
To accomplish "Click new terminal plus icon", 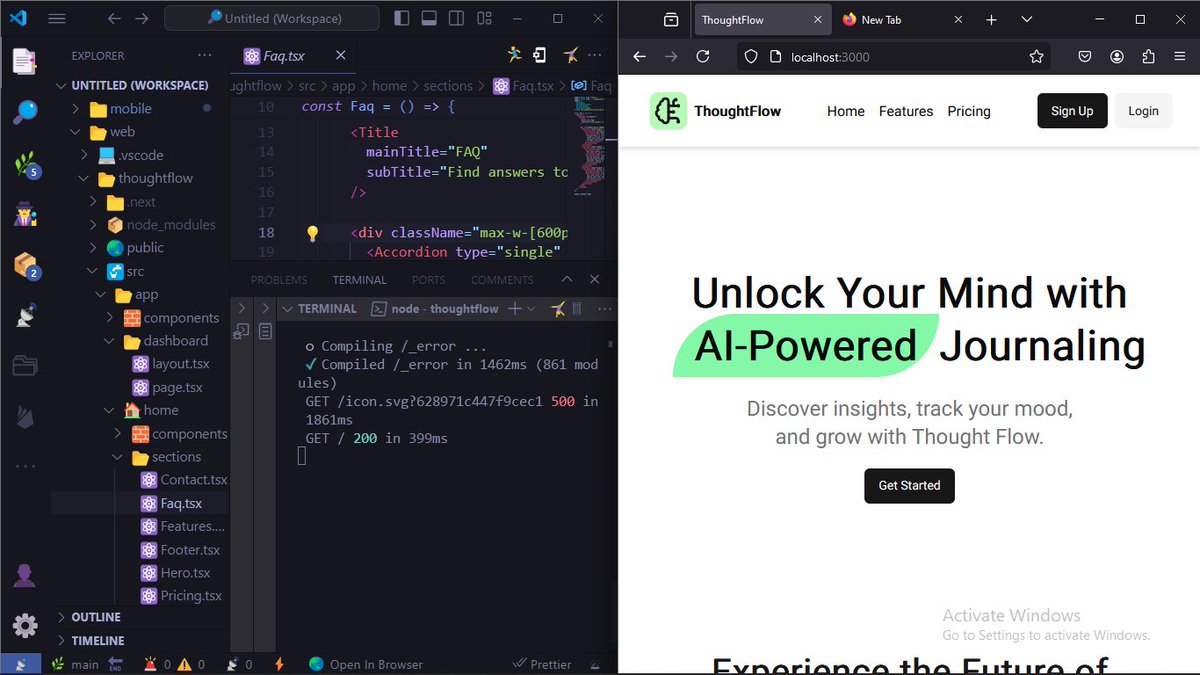I will (x=515, y=309).
